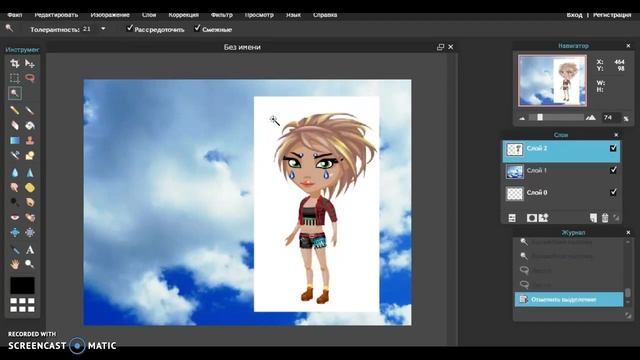
Task: Add a layer mask
Action: pyautogui.click(x=531, y=218)
